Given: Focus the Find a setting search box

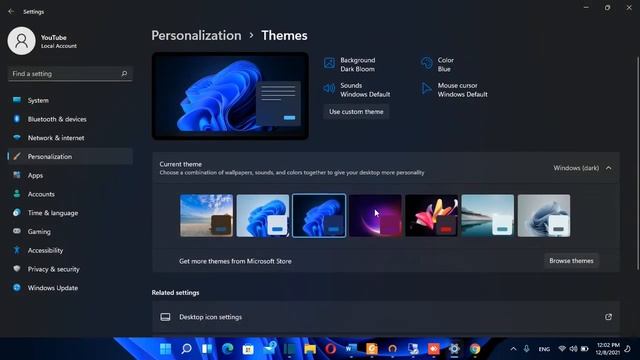Looking at the screenshot, I should coord(70,74).
